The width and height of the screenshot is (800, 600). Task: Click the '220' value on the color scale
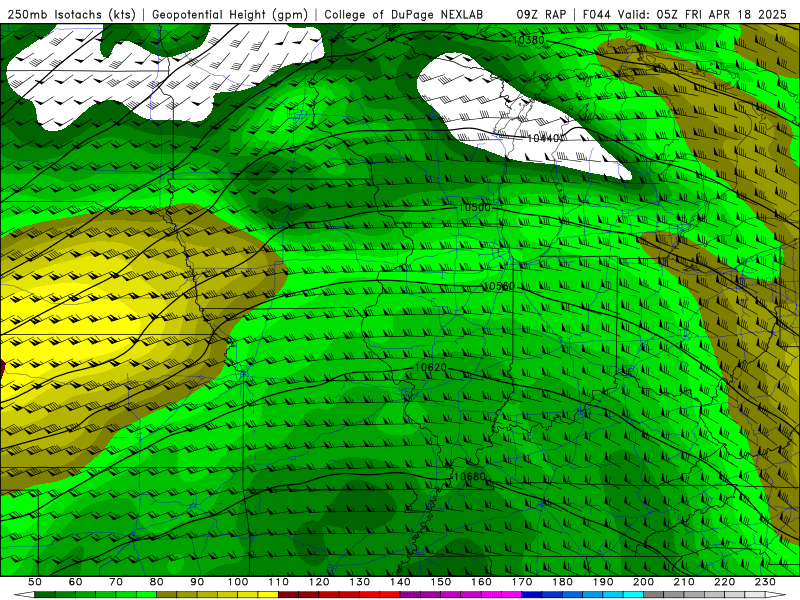coord(724,582)
